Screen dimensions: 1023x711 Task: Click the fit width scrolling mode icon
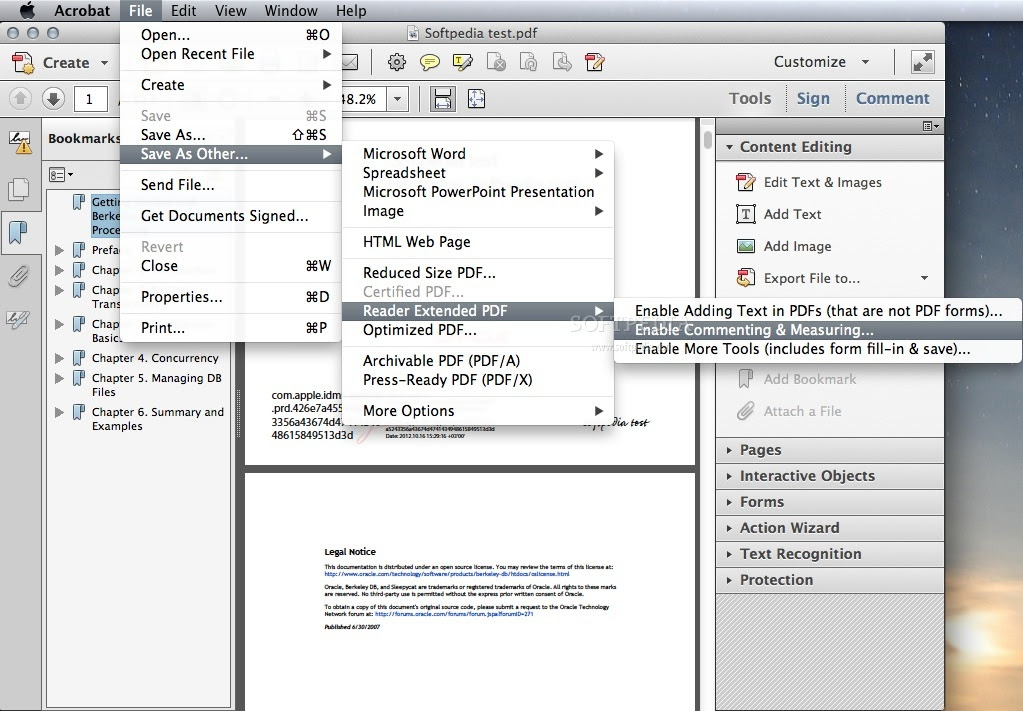click(442, 99)
